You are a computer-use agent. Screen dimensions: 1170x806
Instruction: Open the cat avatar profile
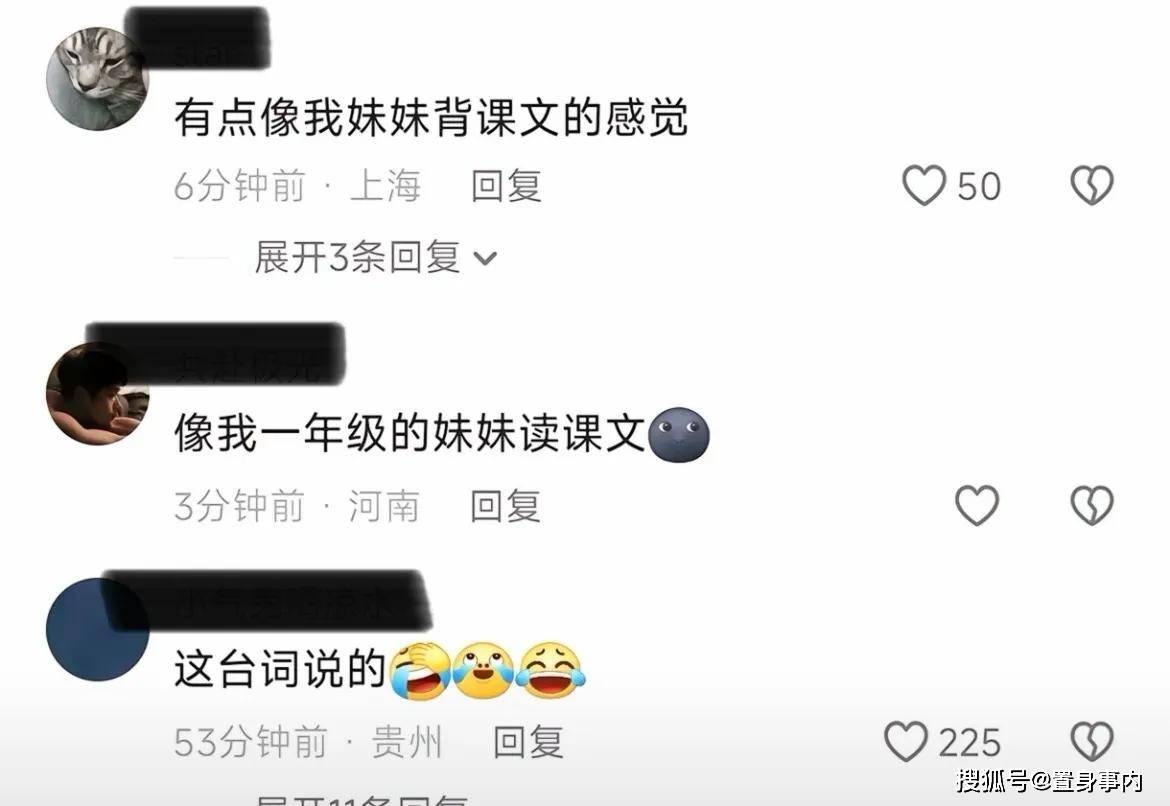click(x=97, y=78)
